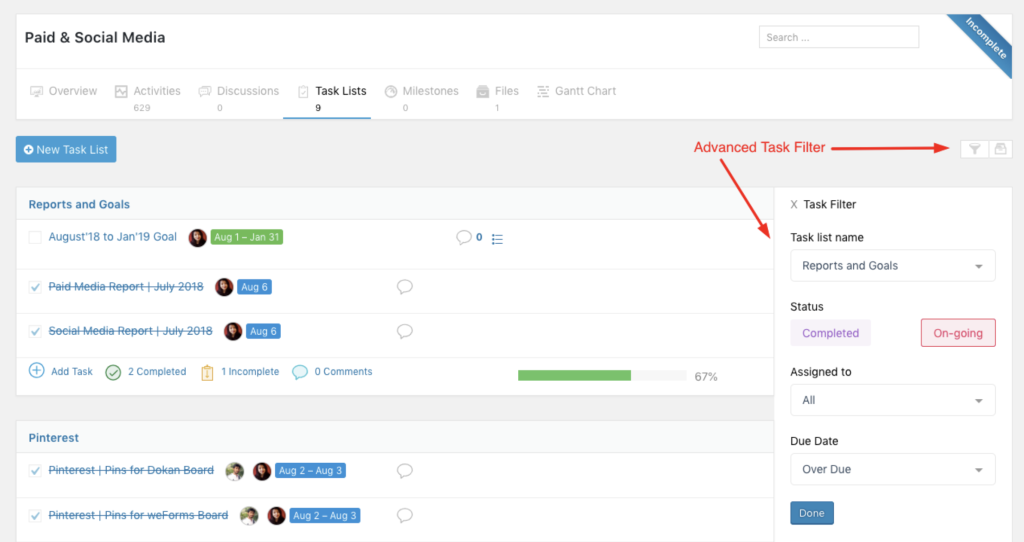Click assignee avatar on Paid Media Report
Viewport: 1024px width, 542px height.
(224, 287)
